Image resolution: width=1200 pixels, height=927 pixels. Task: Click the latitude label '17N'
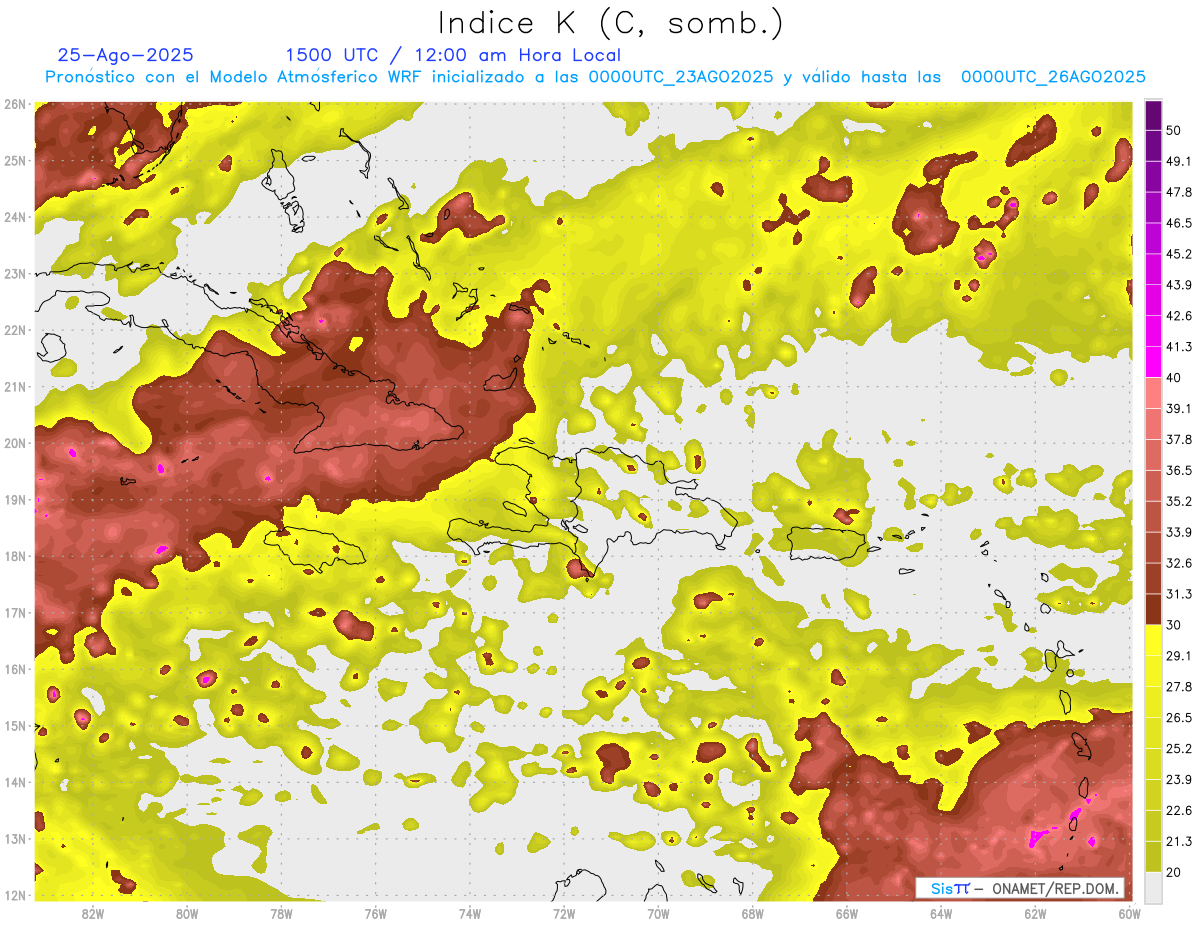click(15, 613)
